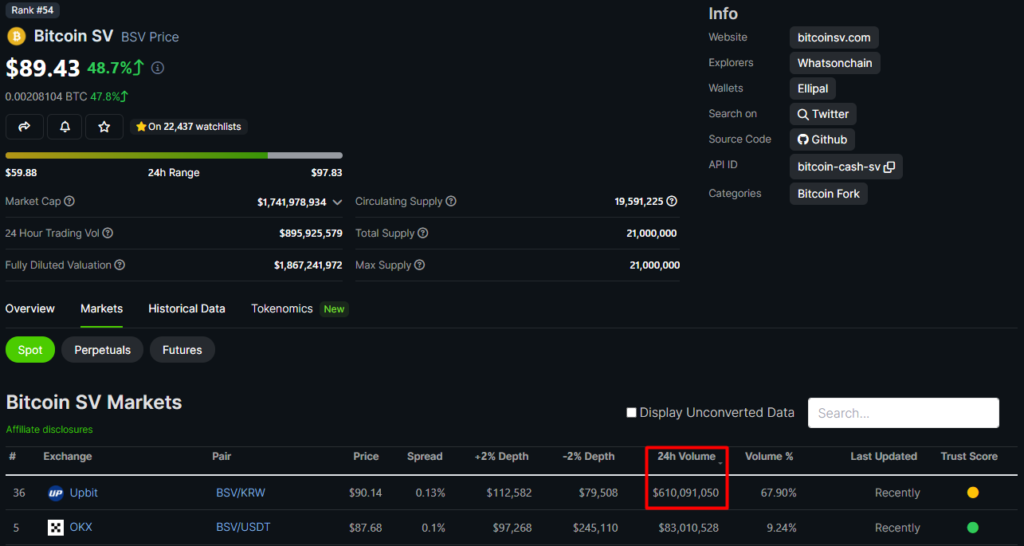Click the yellow trust score dot for Upbit

click(x=972, y=493)
